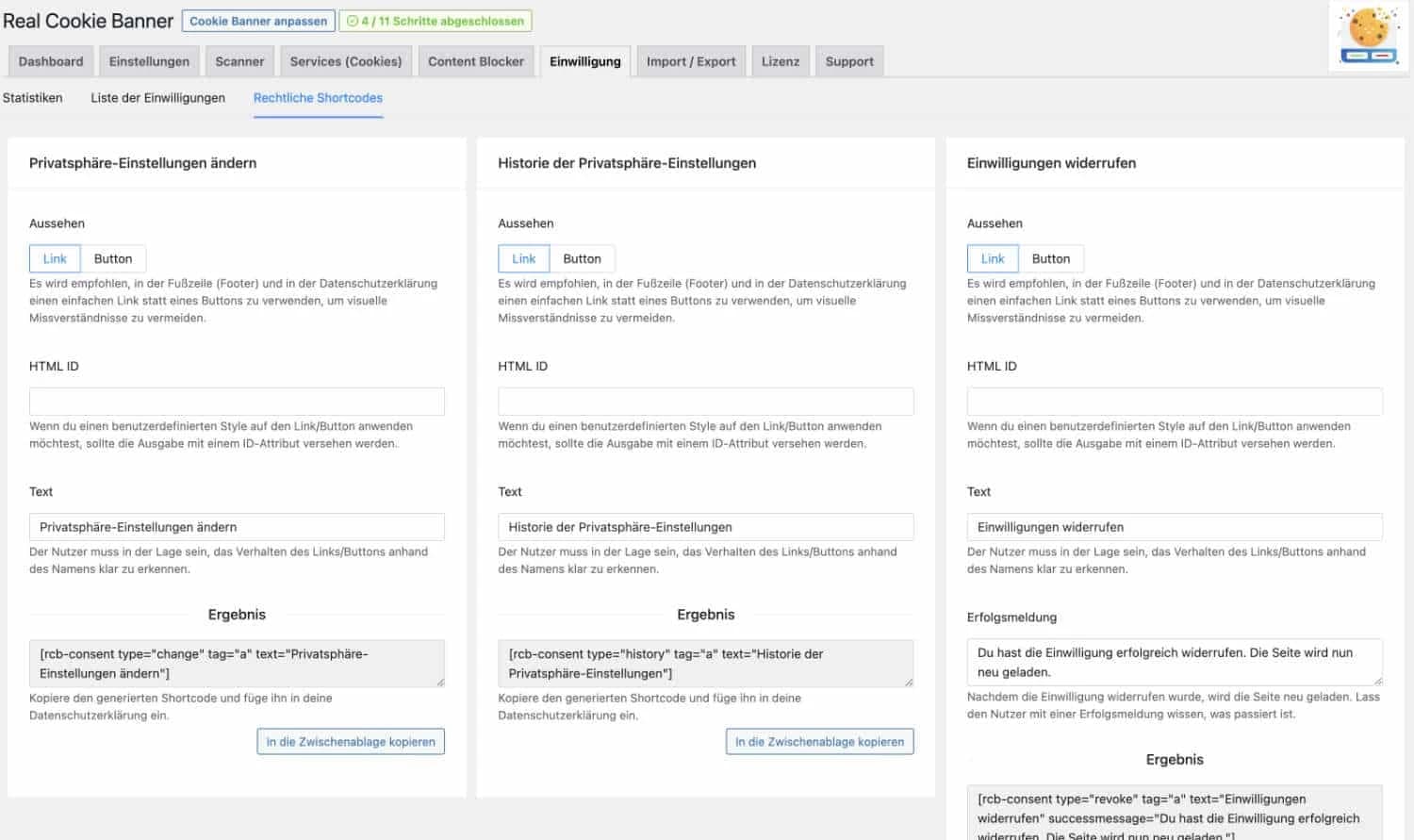Open the Dashboard tab

point(51,61)
